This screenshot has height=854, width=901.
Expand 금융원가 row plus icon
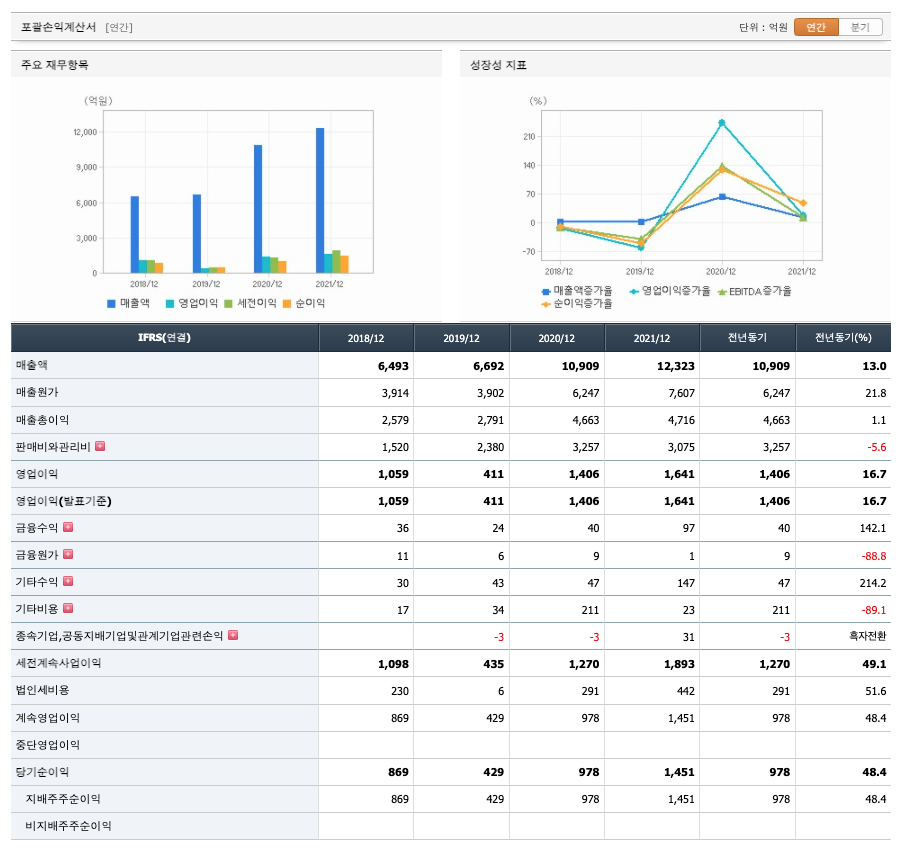pos(68,554)
